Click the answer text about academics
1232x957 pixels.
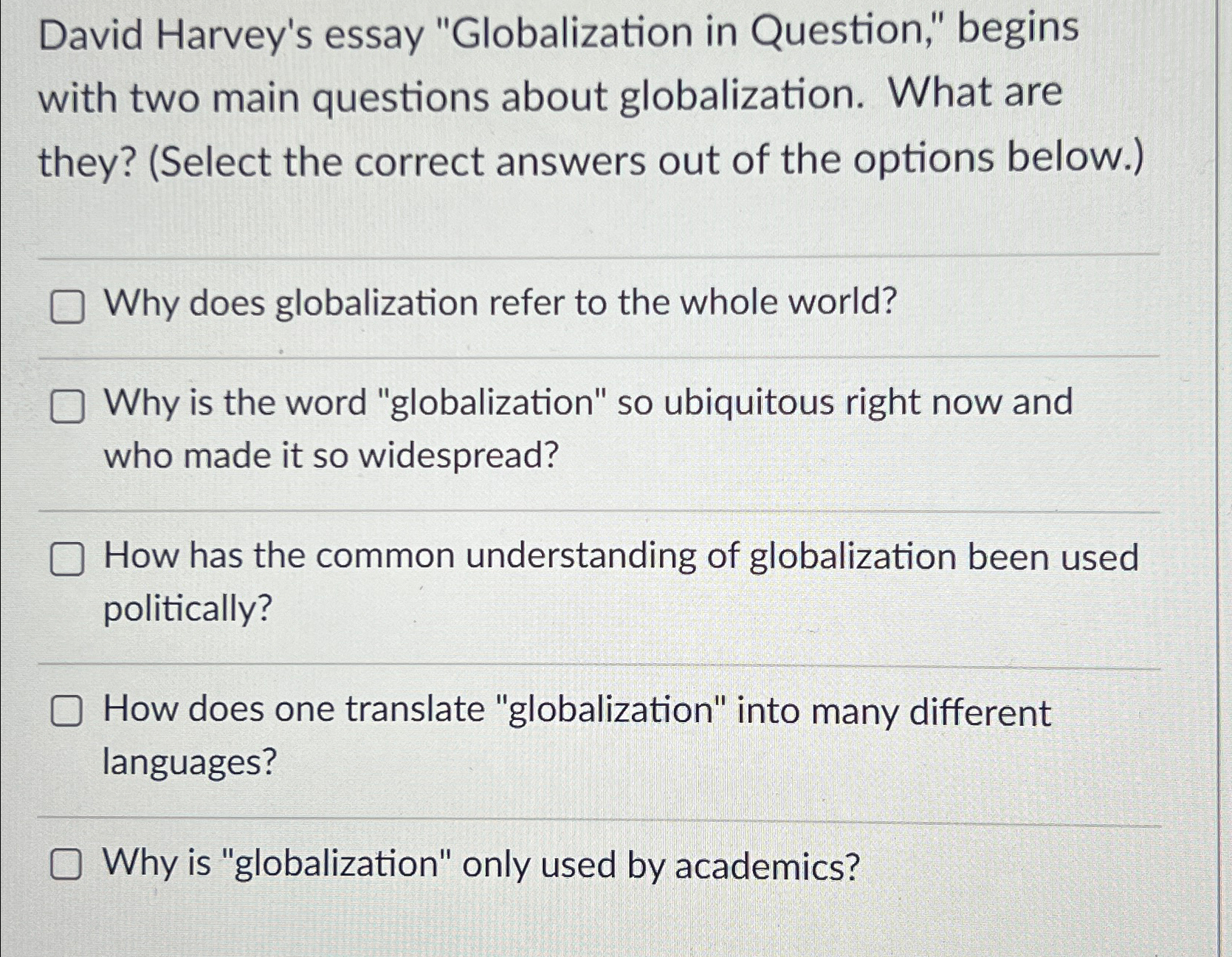point(480,865)
